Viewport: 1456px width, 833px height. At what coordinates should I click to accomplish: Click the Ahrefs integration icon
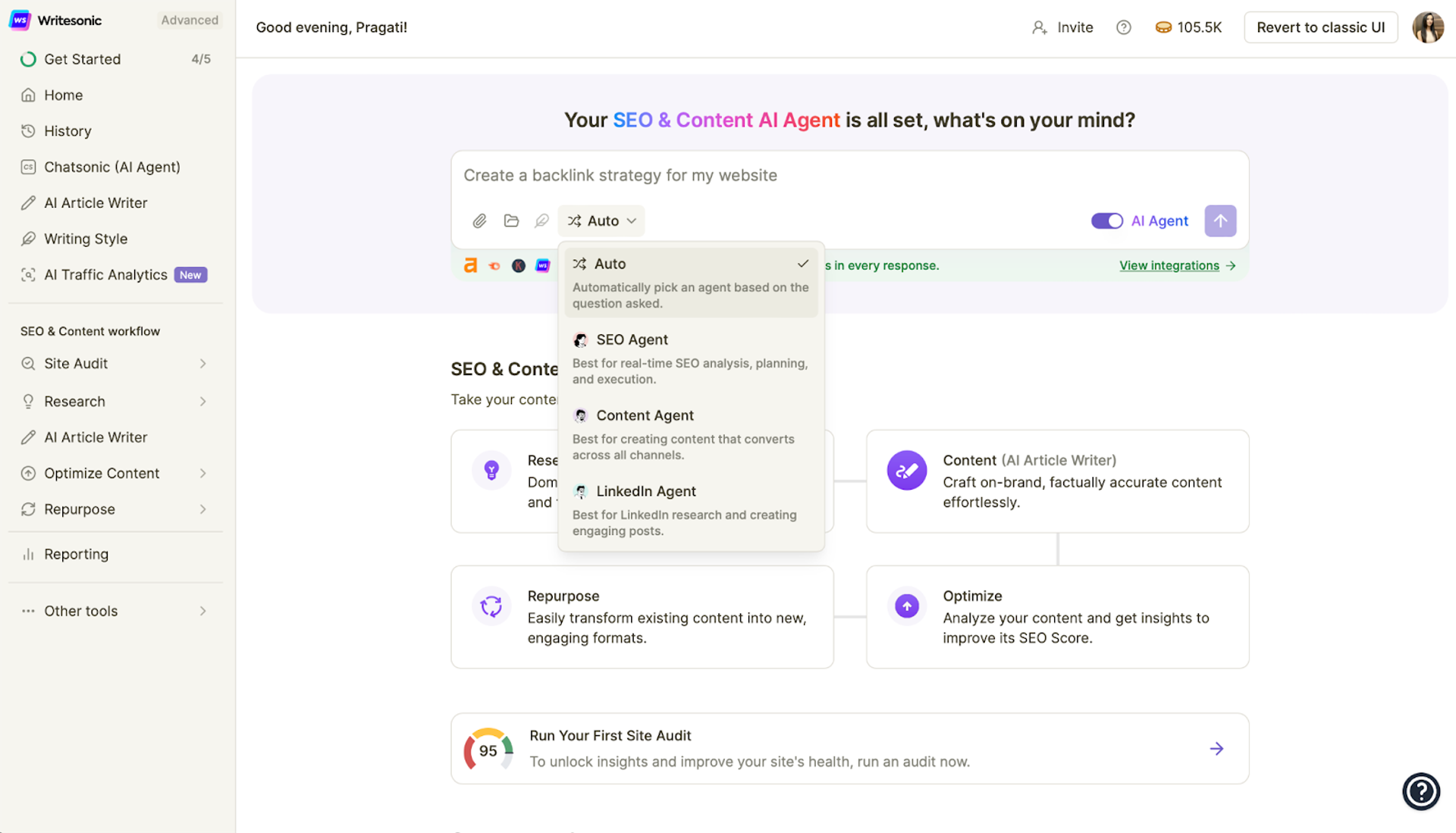pos(470,265)
